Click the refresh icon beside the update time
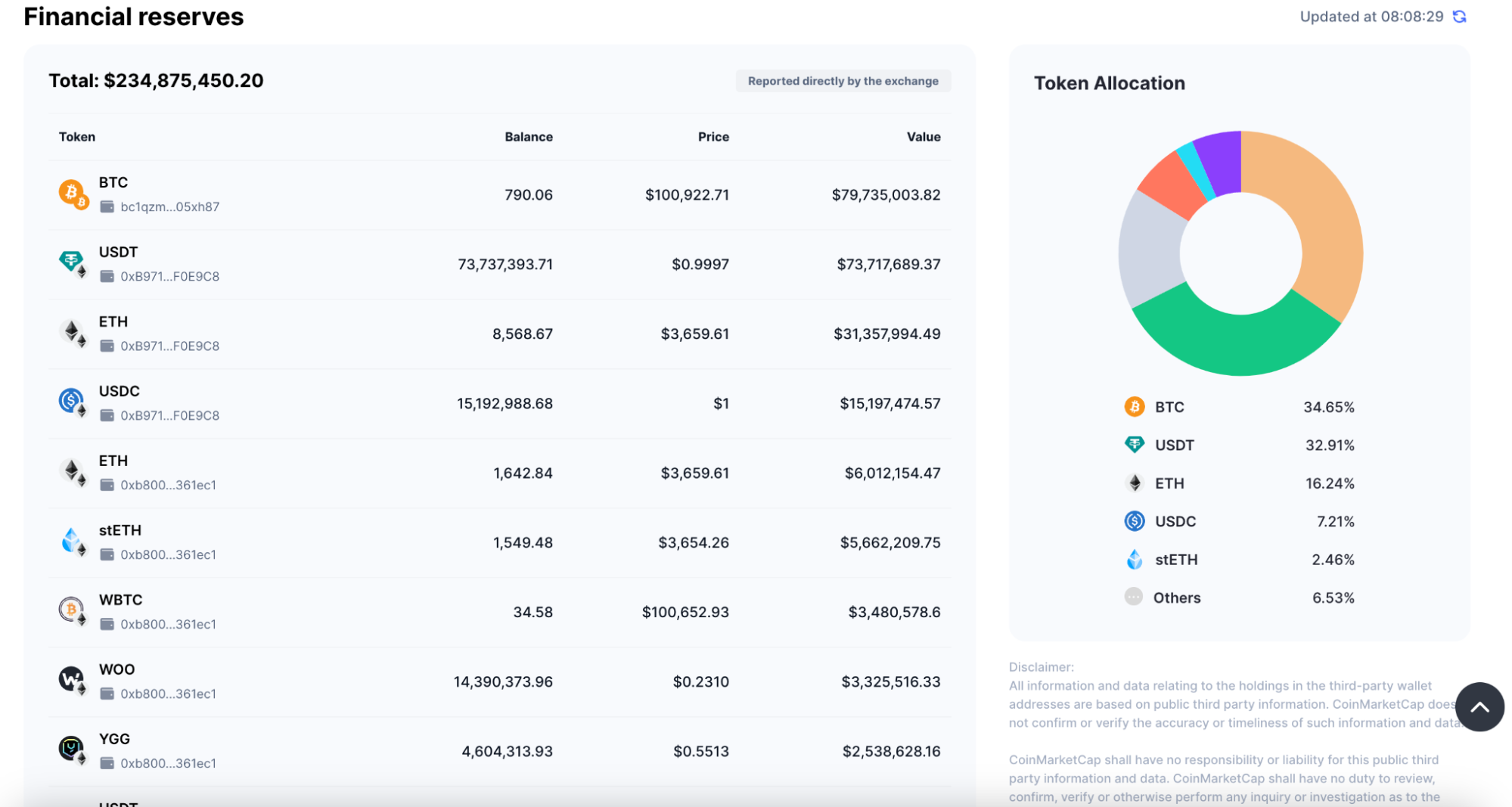Image resolution: width=1512 pixels, height=807 pixels. 1459,17
